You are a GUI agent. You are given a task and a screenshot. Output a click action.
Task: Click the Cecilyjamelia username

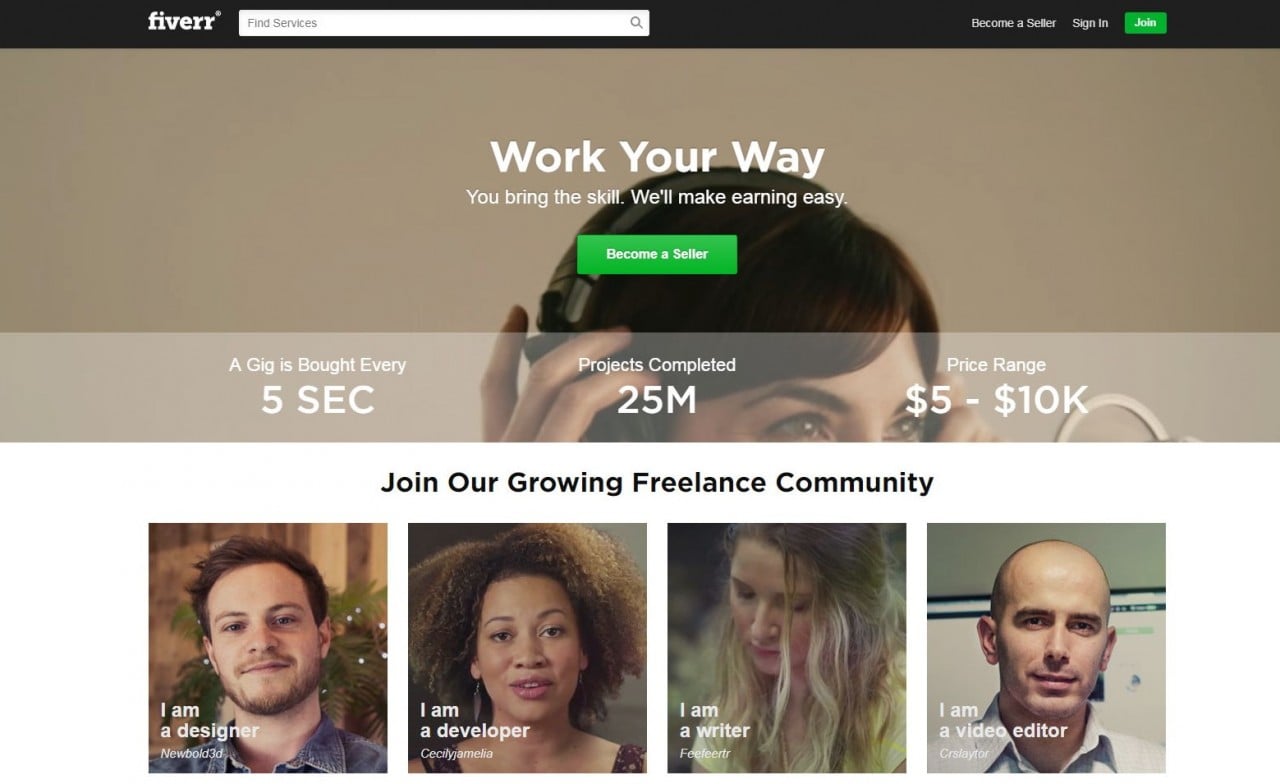tap(456, 753)
